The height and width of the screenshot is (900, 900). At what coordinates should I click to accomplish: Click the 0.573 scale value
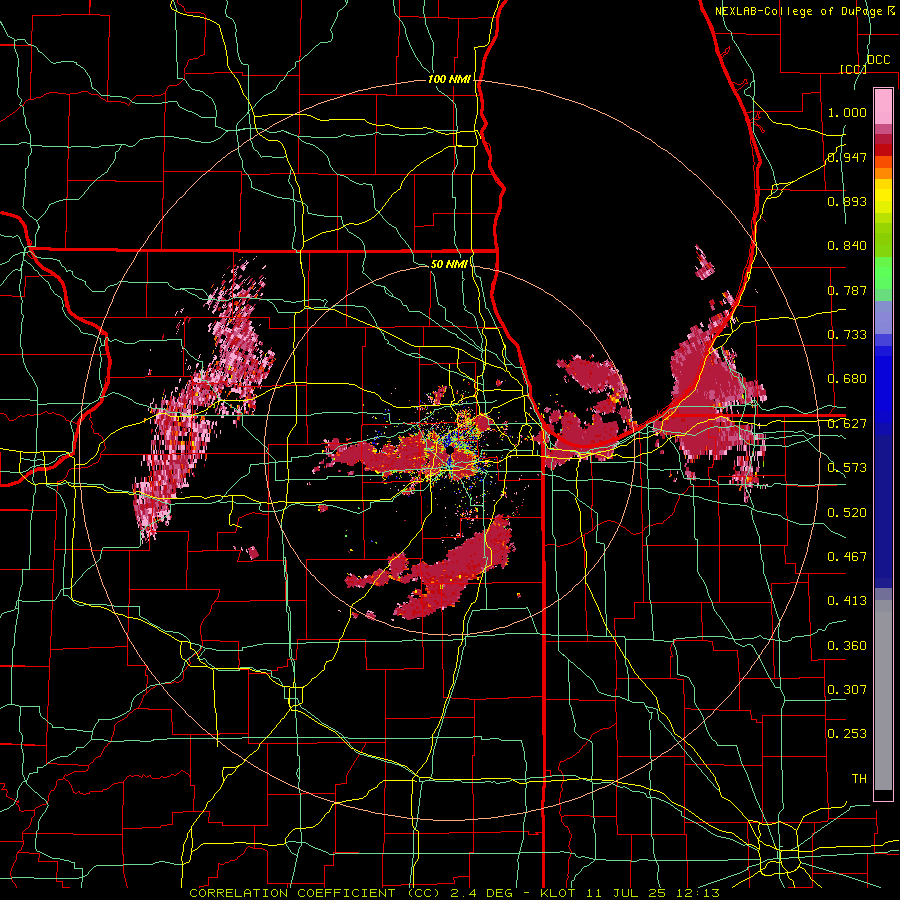point(847,468)
